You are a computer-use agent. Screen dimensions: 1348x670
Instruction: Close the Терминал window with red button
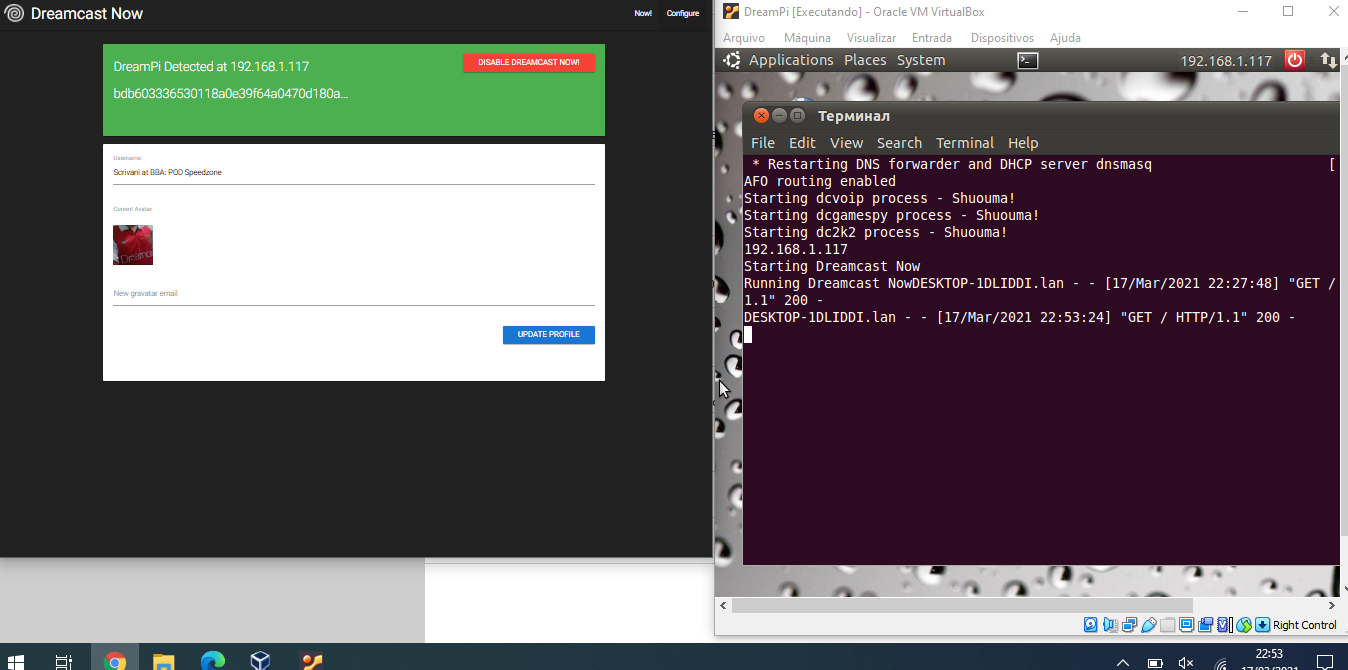pos(761,116)
